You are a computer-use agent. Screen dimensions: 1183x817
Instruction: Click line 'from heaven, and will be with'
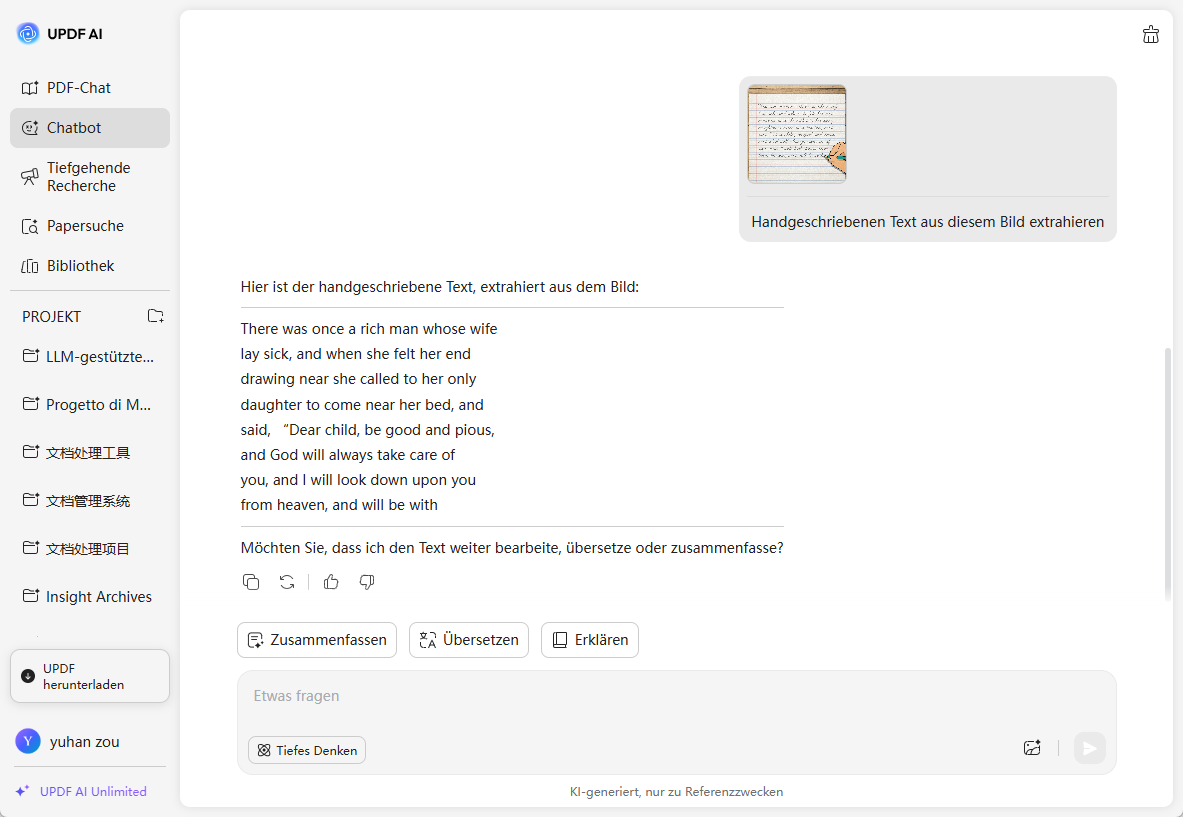click(x=339, y=505)
